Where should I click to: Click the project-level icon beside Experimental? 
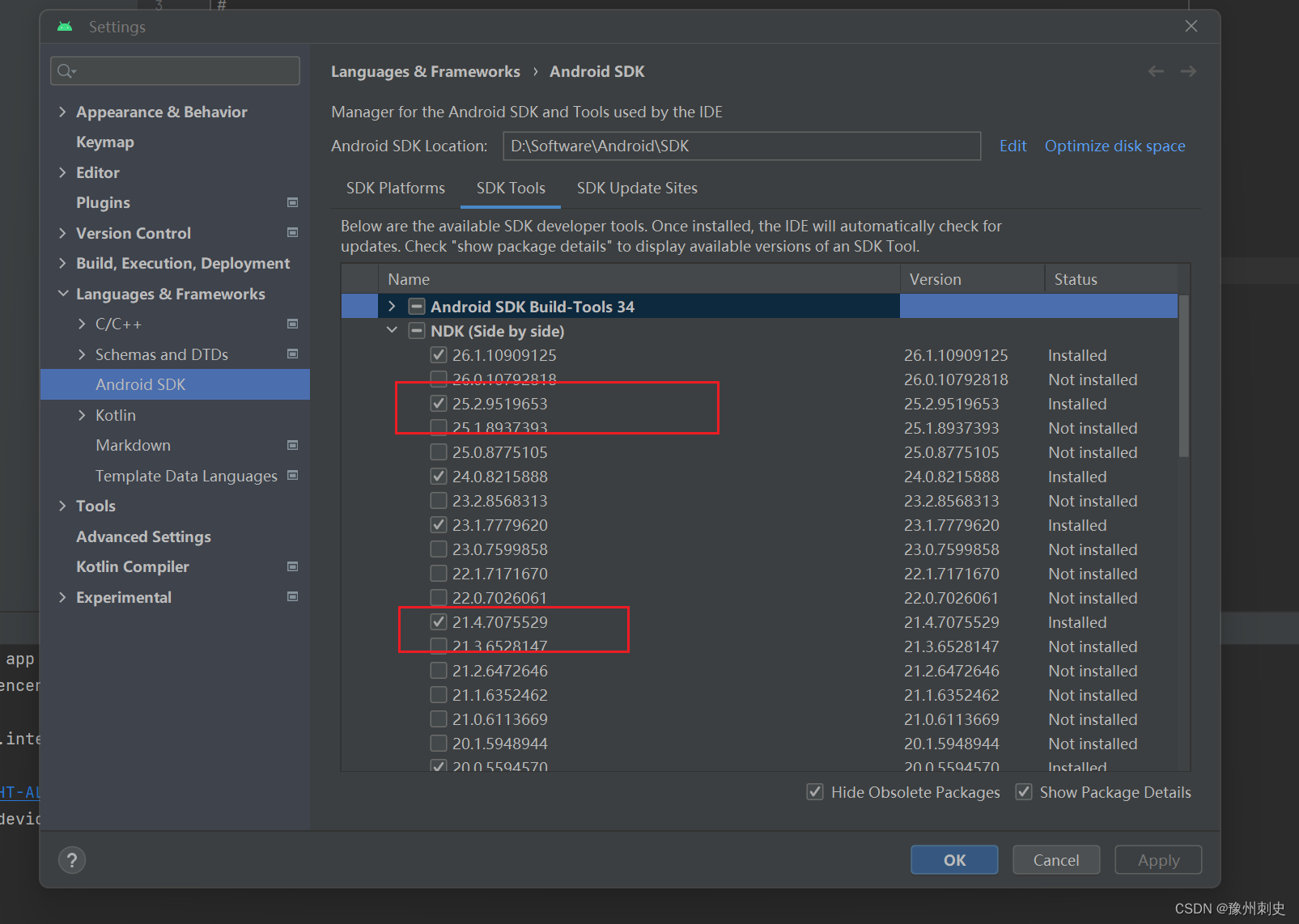[x=293, y=597]
